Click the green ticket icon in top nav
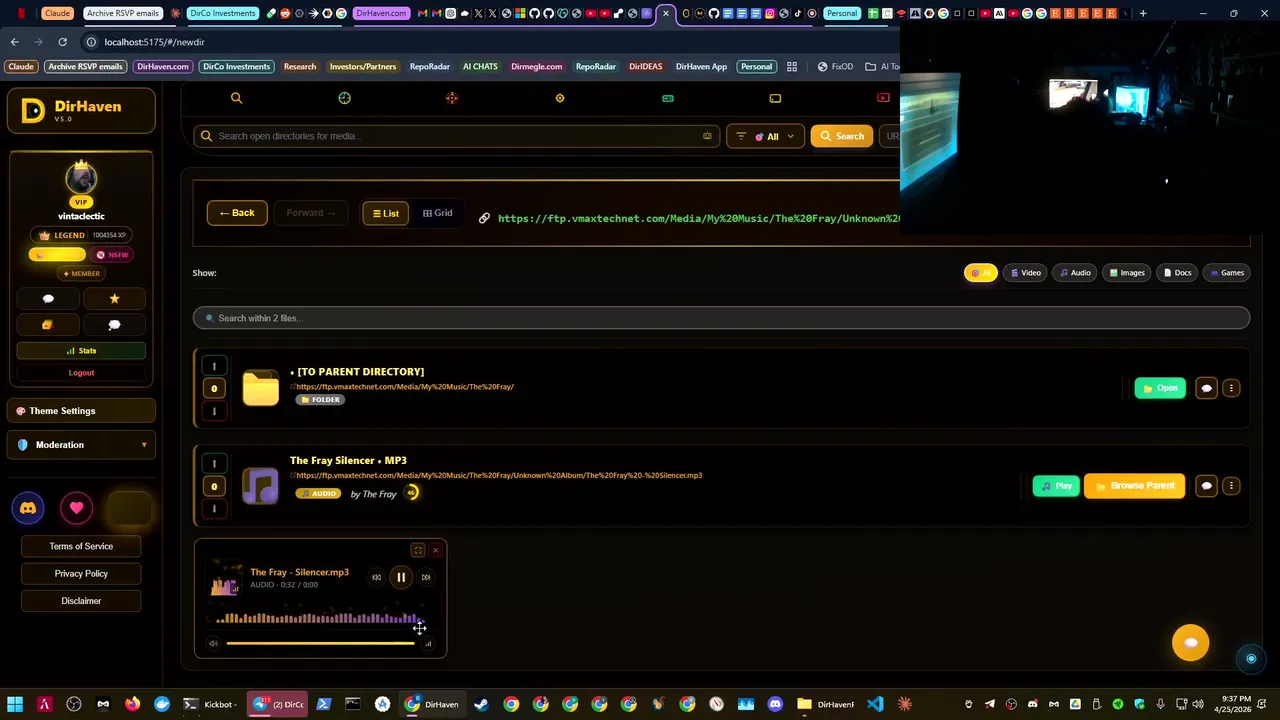 coord(668,98)
